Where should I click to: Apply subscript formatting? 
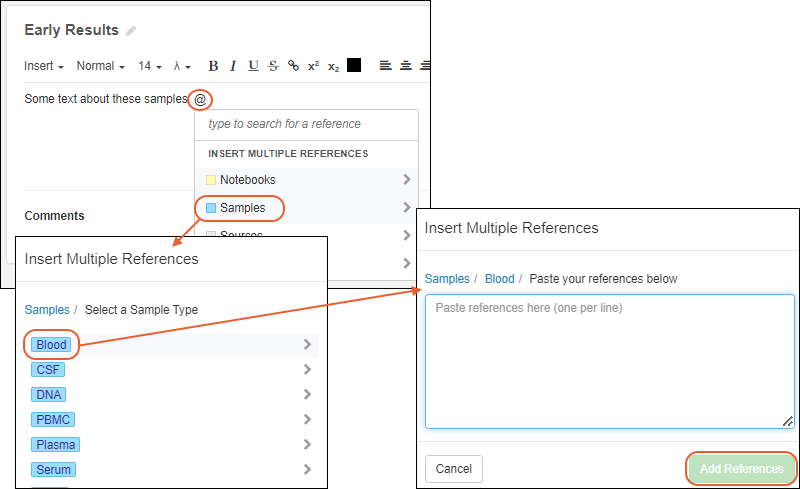[334, 66]
